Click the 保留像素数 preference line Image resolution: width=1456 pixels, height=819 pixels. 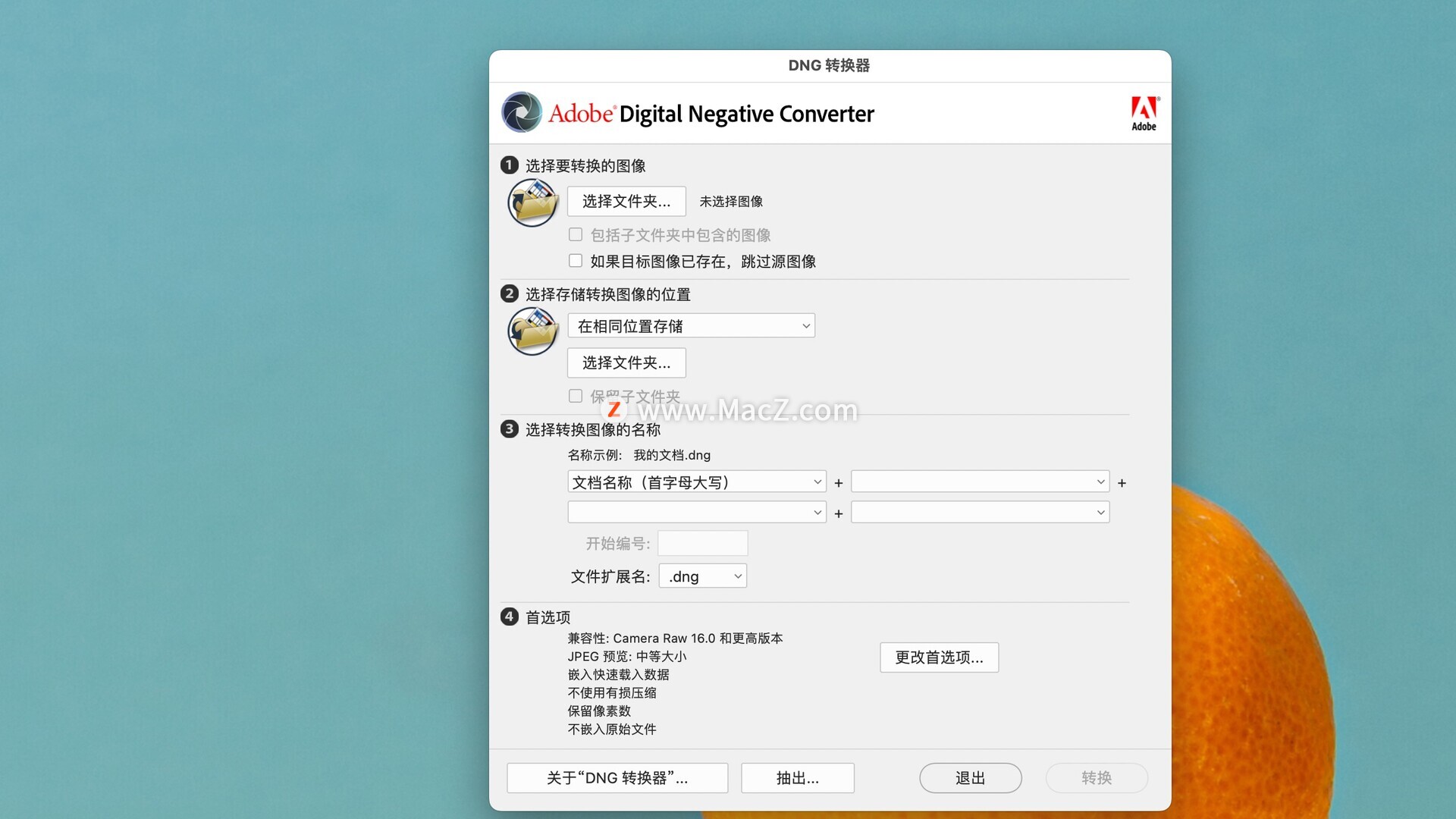tap(599, 711)
